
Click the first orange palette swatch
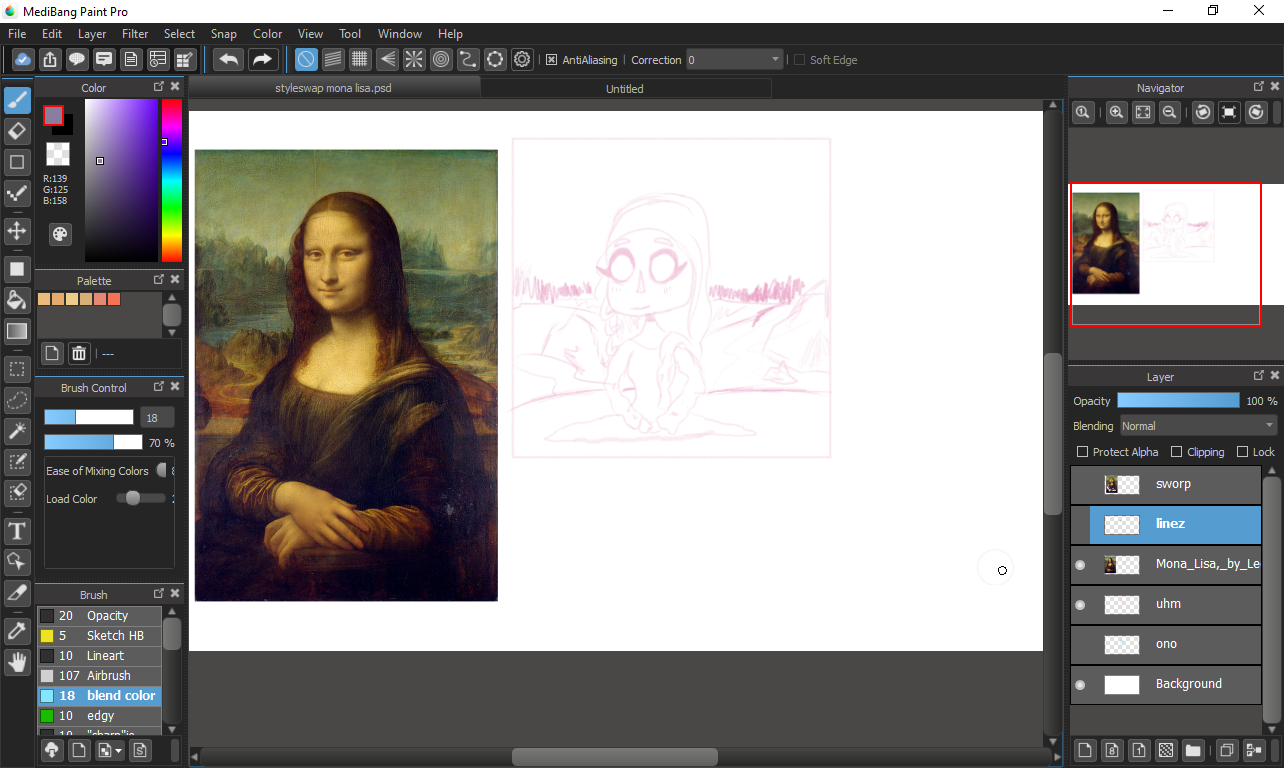coord(44,299)
